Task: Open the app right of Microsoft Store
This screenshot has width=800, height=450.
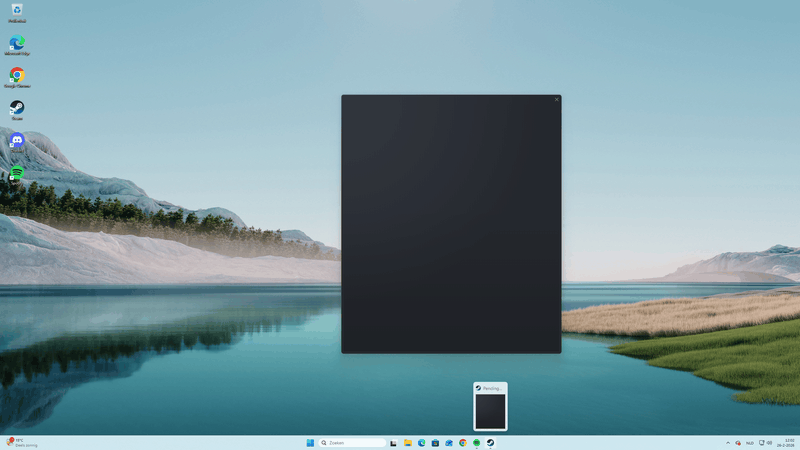Action: coord(449,443)
